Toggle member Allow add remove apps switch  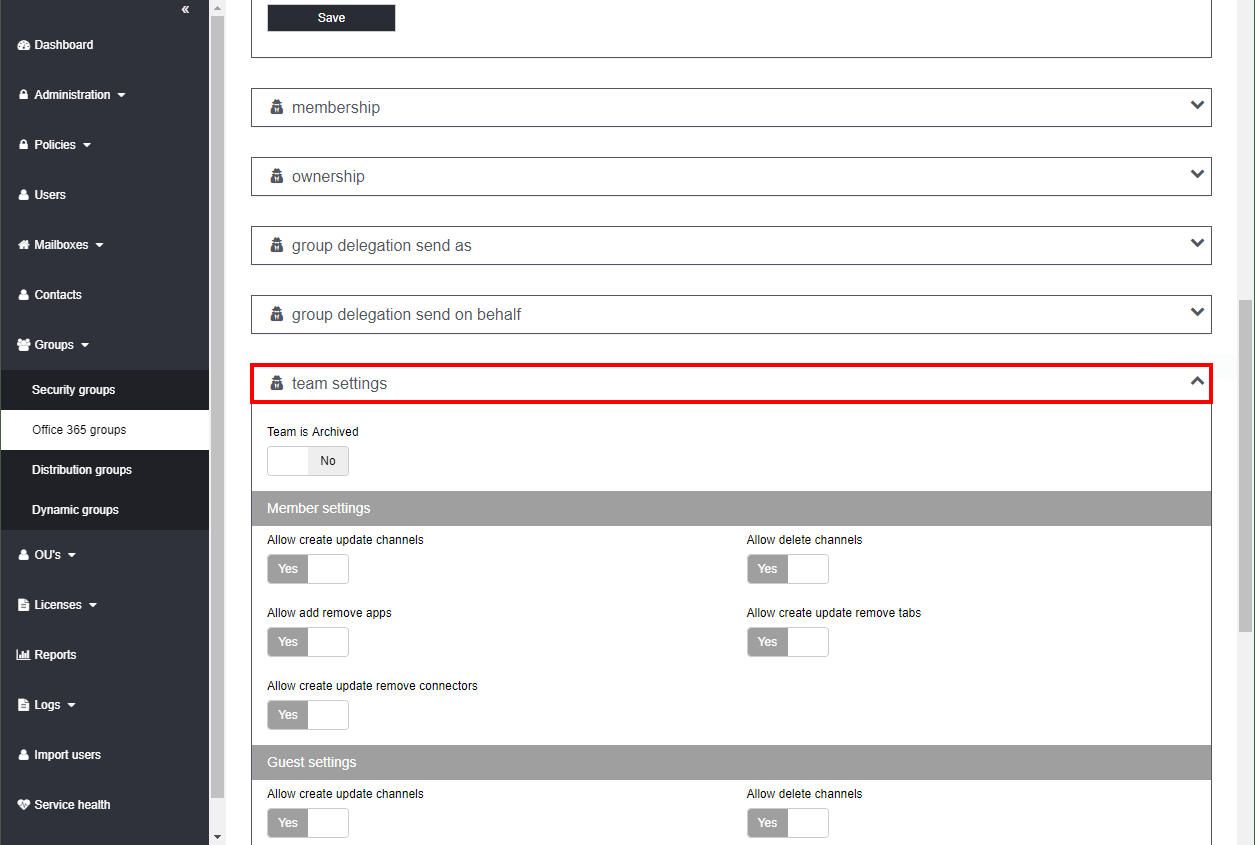308,642
